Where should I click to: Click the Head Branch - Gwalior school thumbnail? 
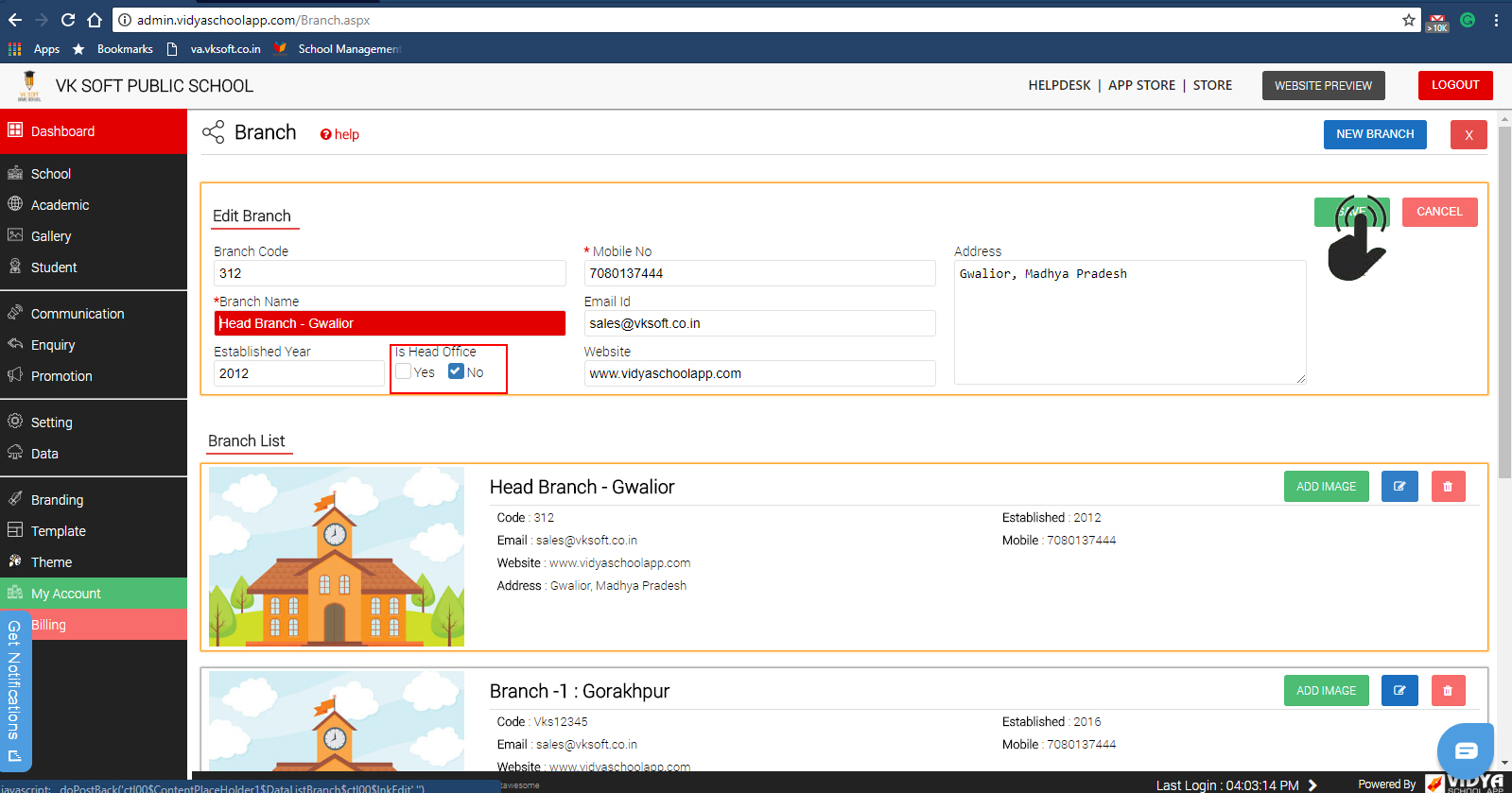coord(337,557)
